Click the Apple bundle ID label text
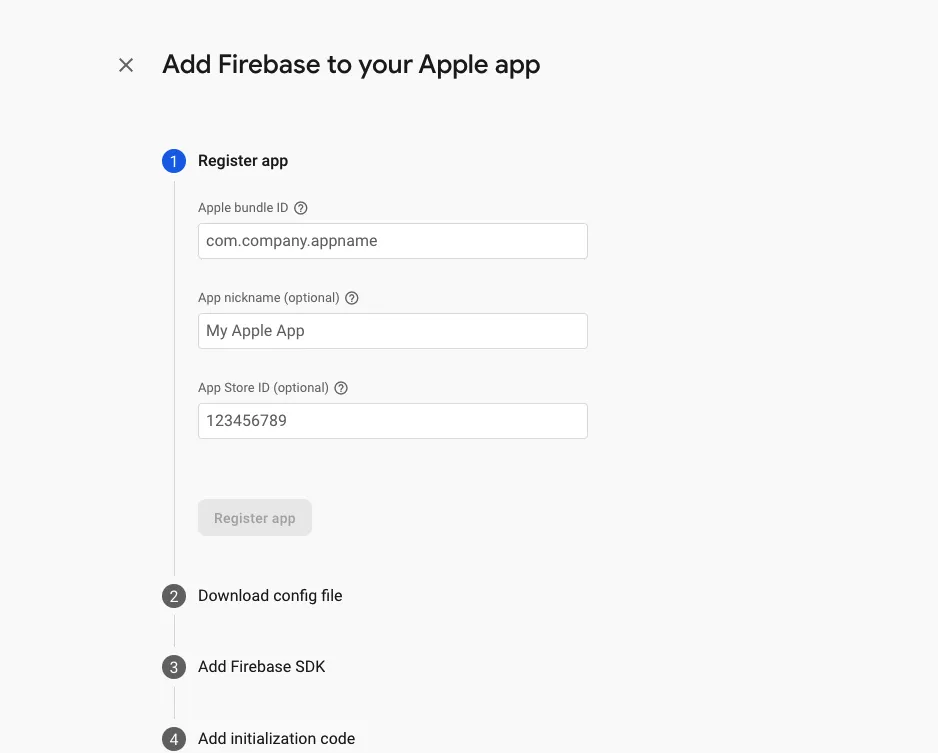This screenshot has height=753, width=938. pyautogui.click(x=243, y=208)
